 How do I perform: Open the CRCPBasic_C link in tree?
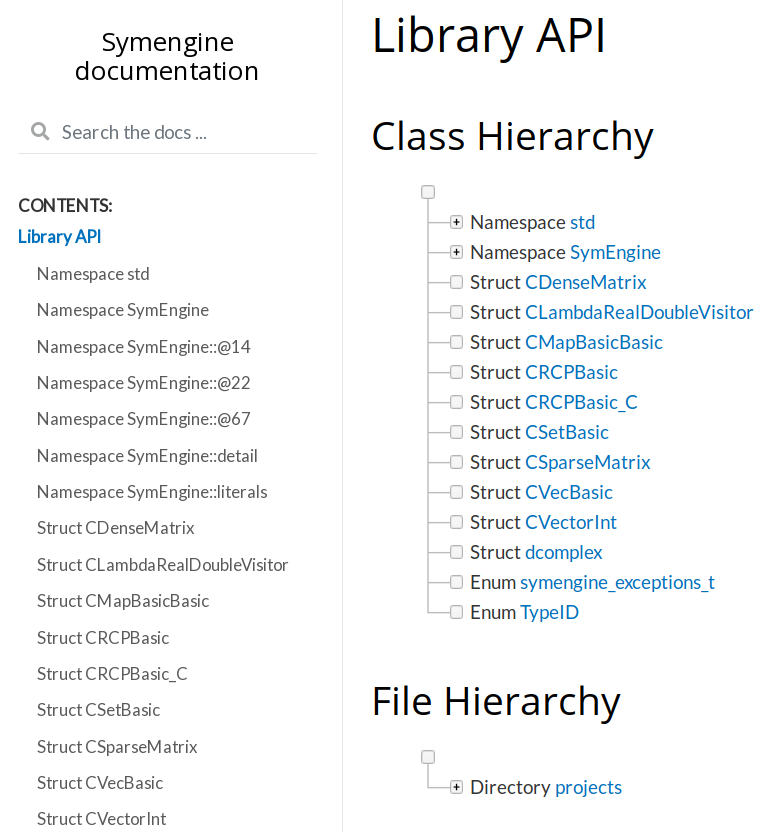(581, 403)
